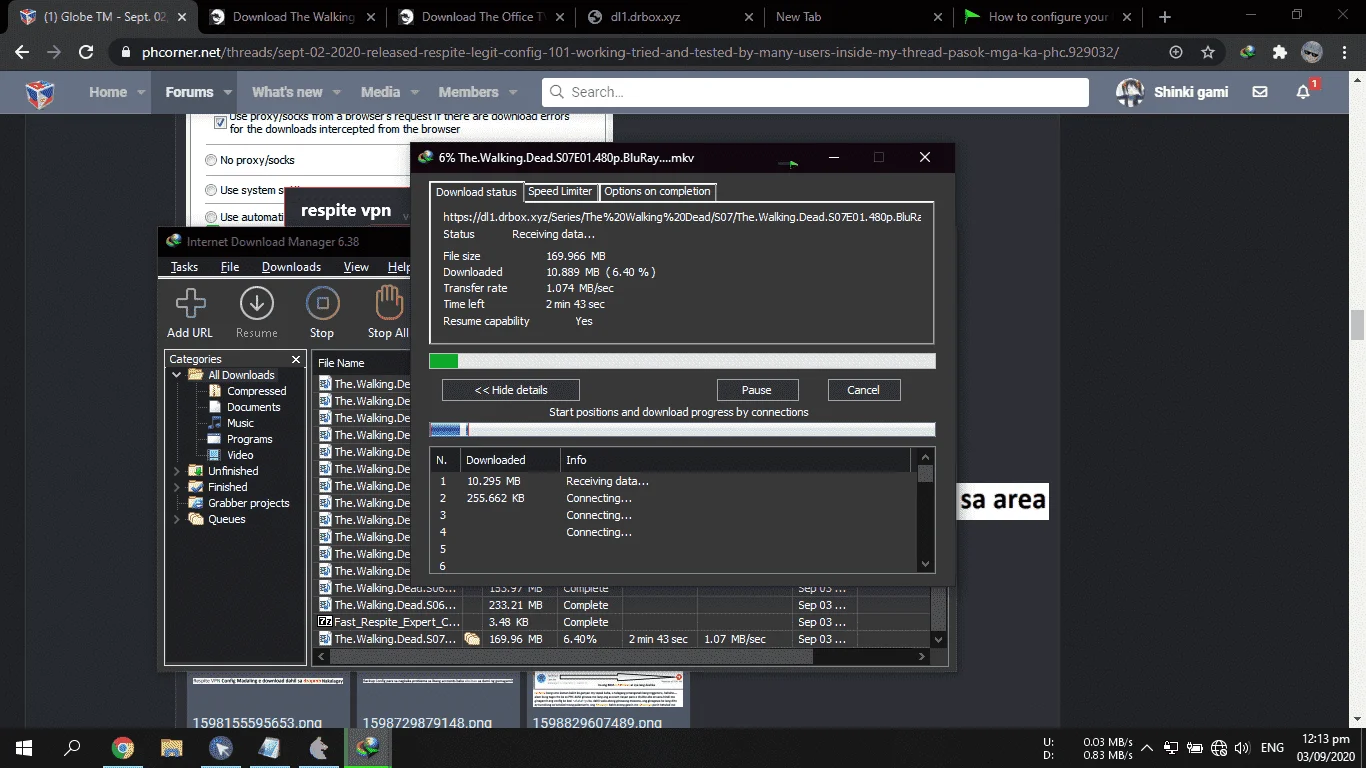The height and width of the screenshot is (768, 1366).
Task: Expand the What's new dropdown arrow
Action: 336,92
